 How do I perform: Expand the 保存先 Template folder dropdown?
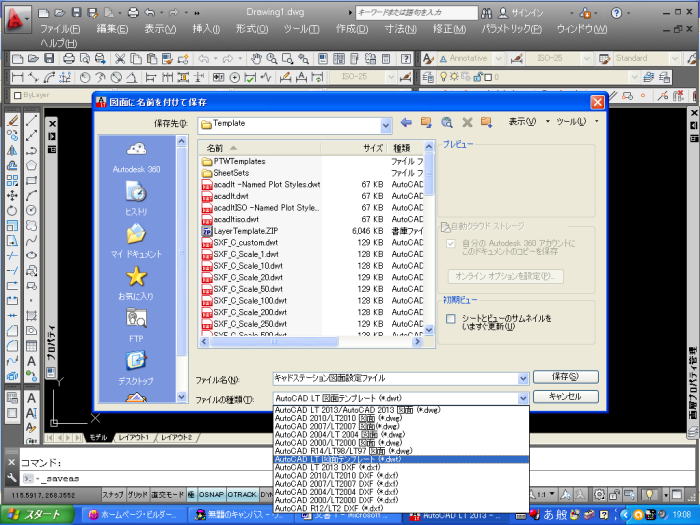386,126
